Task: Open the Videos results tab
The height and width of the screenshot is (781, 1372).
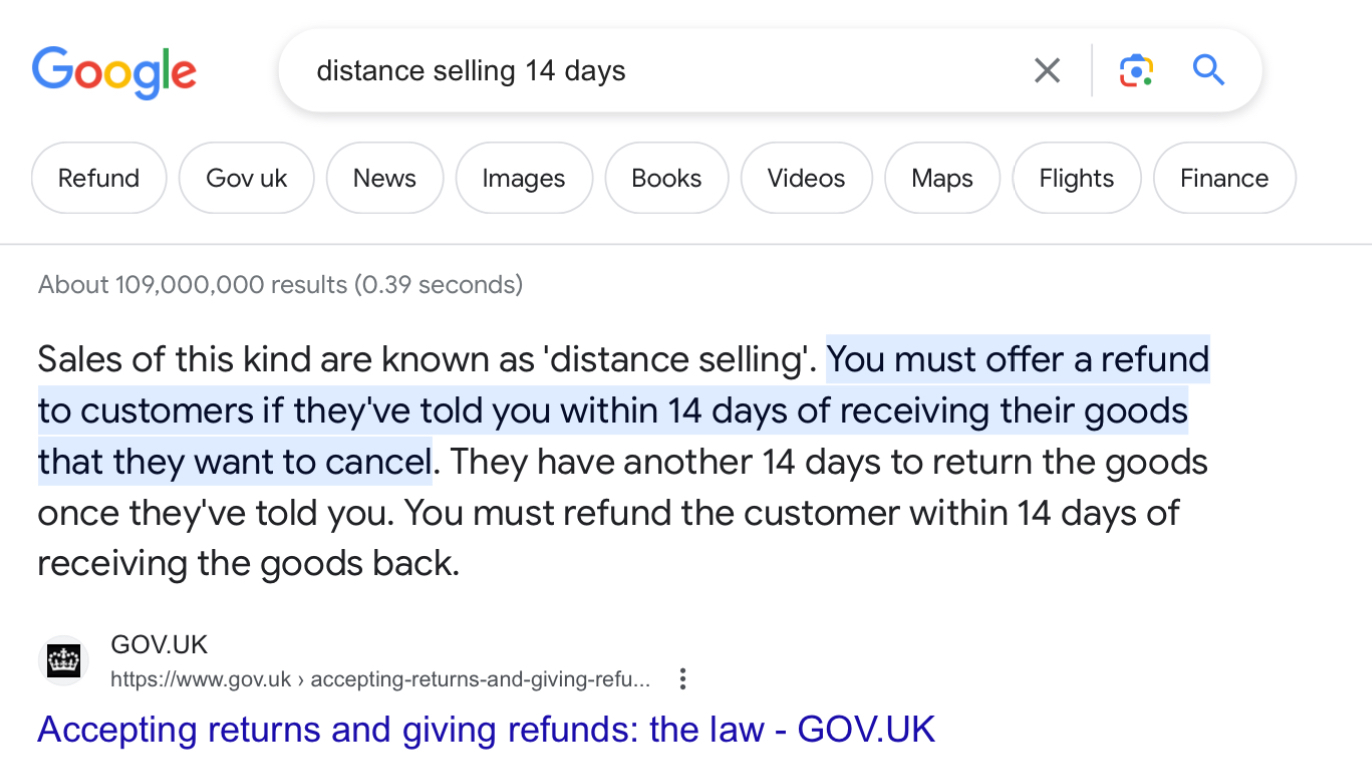Action: click(x=806, y=178)
